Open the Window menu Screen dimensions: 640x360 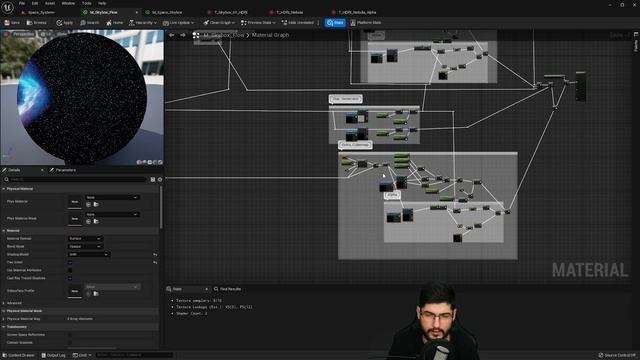click(x=68, y=3)
